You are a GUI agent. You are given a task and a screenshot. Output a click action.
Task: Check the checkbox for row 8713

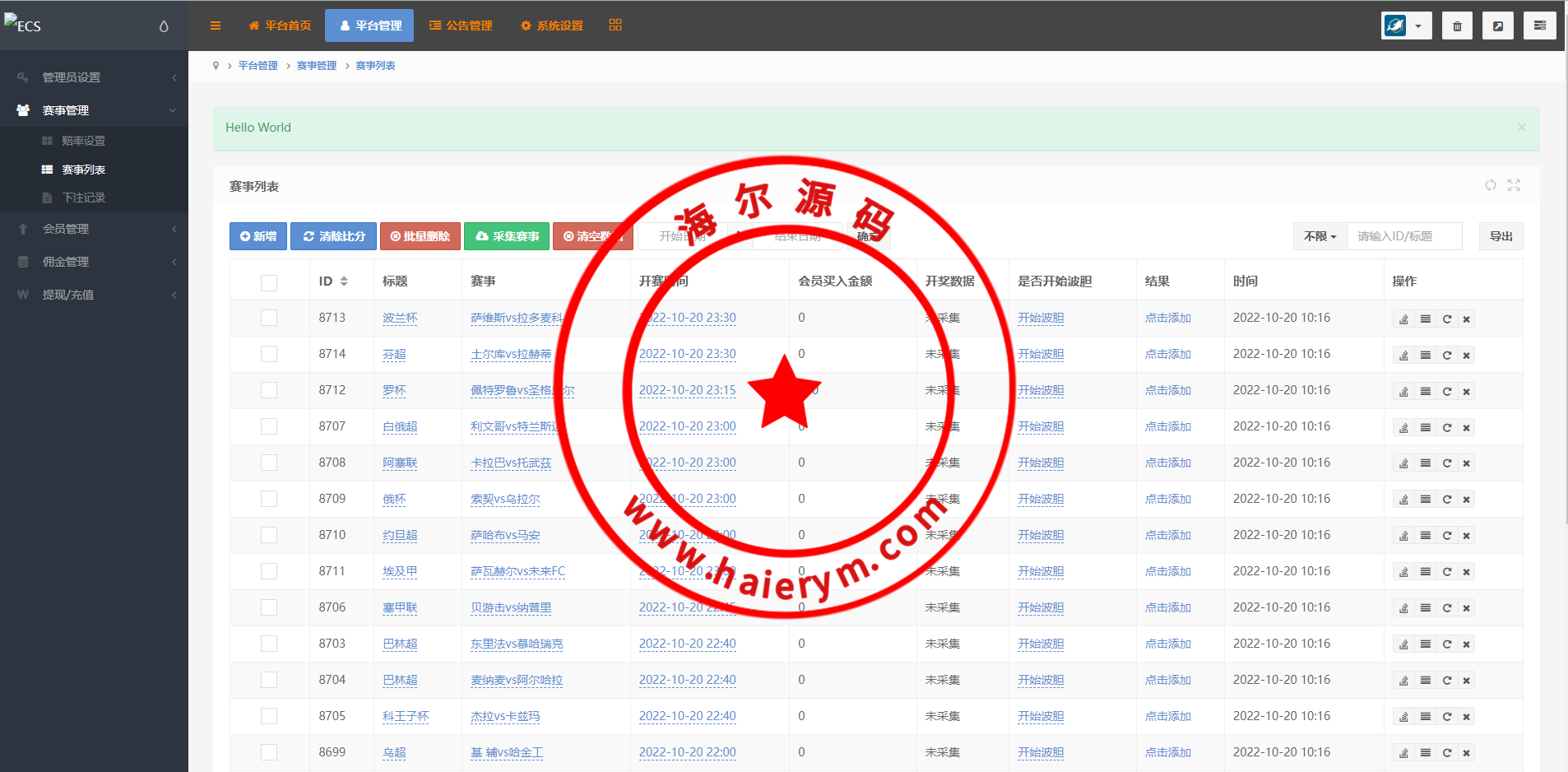(x=269, y=319)
